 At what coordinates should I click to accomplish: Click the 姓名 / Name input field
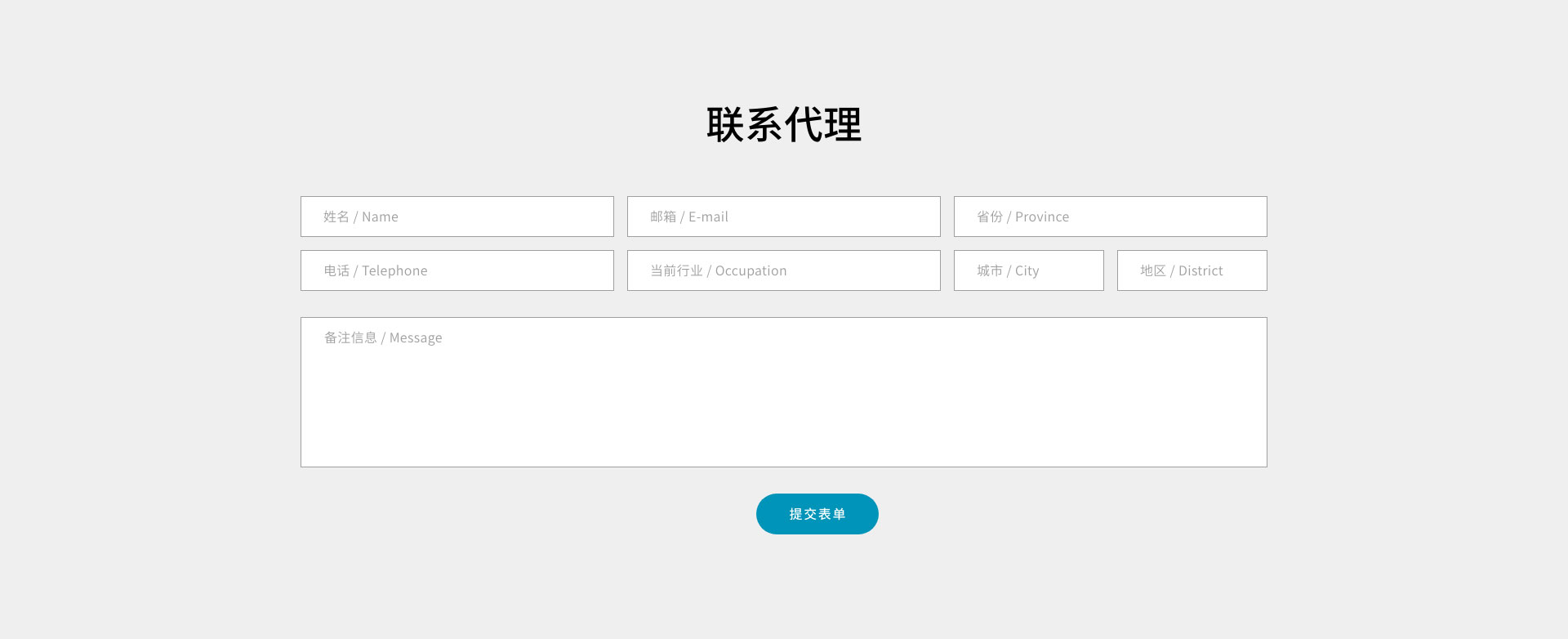457,217
